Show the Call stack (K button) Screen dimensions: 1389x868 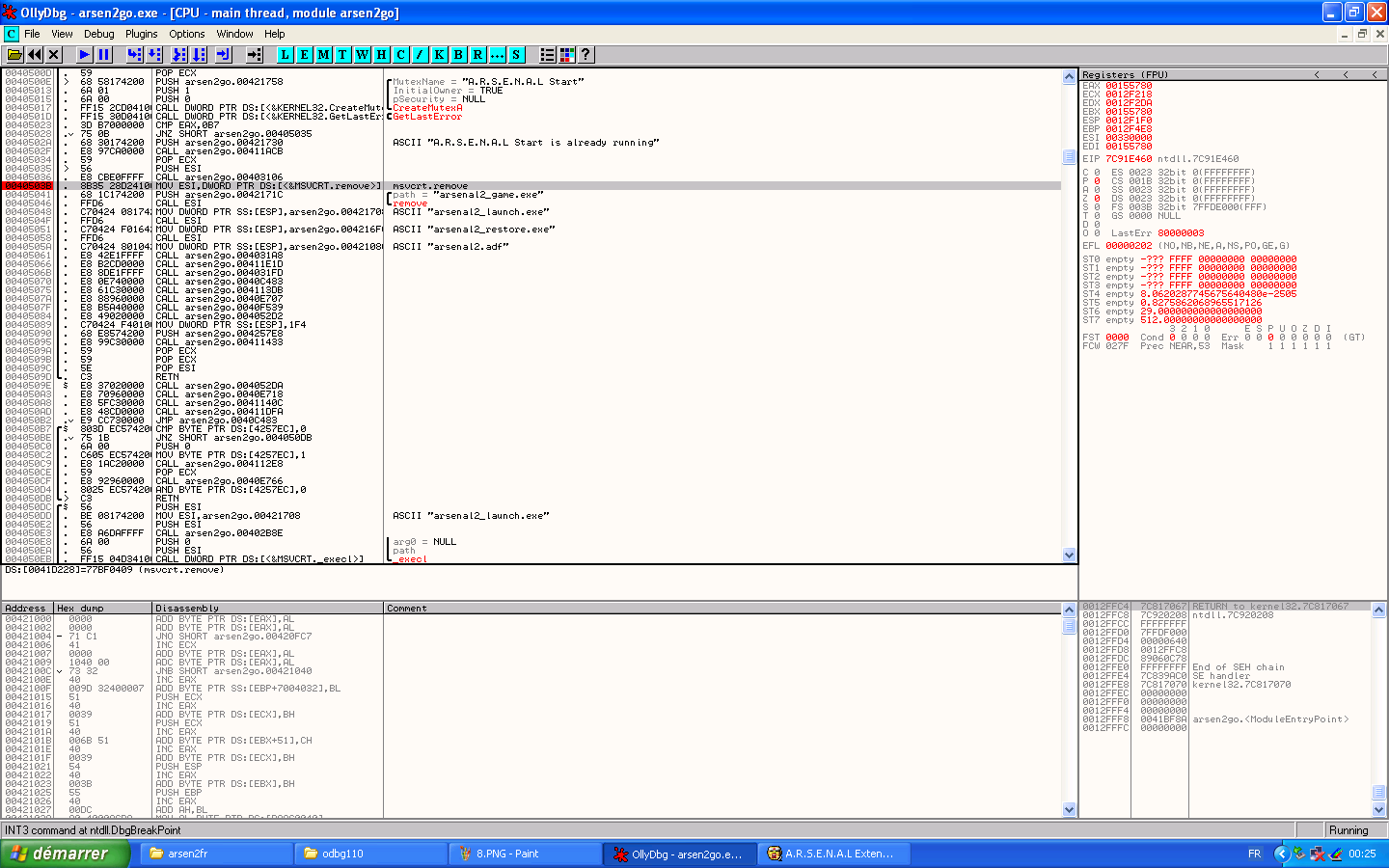click(x=440, y=55)
